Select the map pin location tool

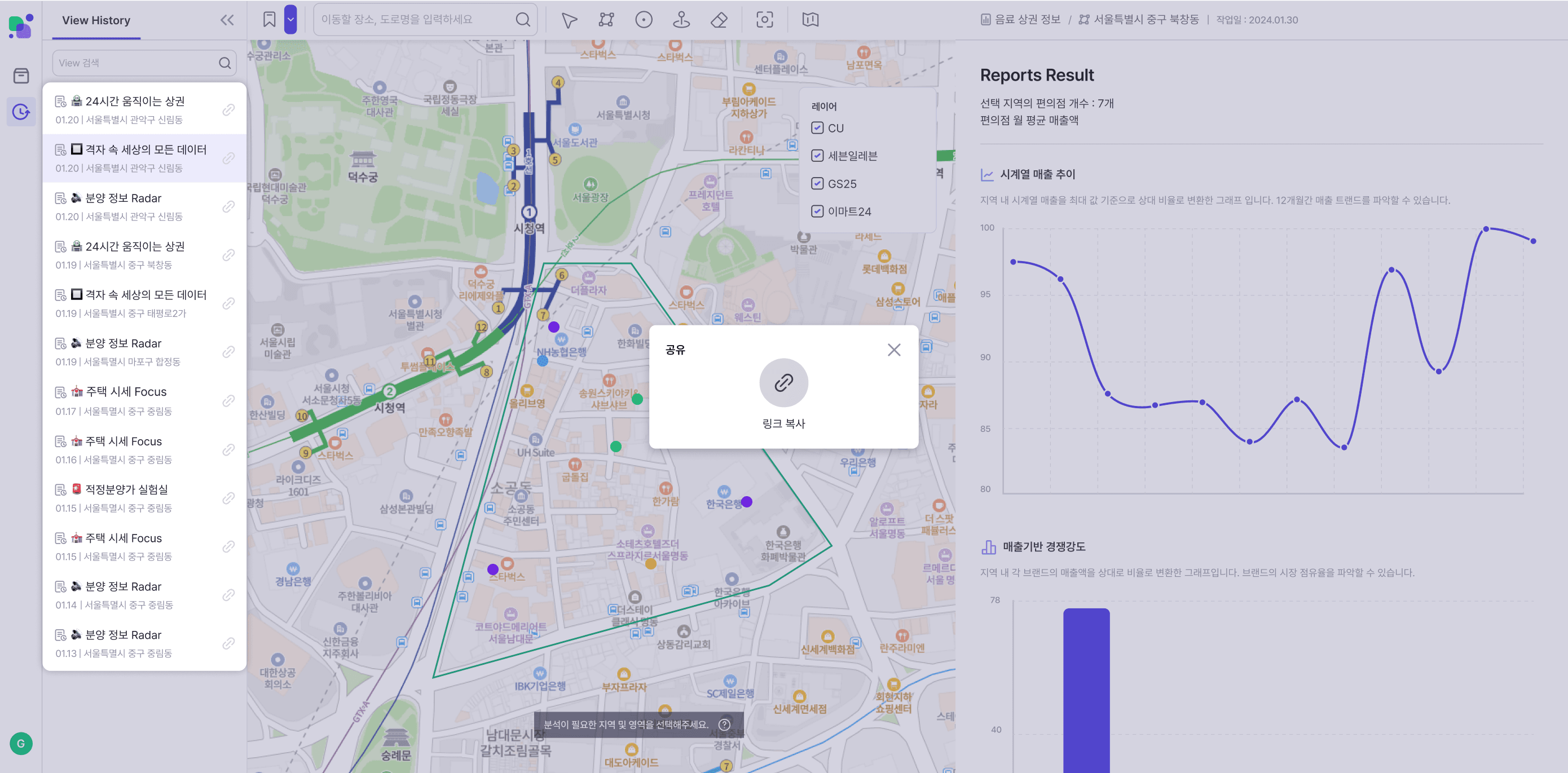(x=681, y=20)
